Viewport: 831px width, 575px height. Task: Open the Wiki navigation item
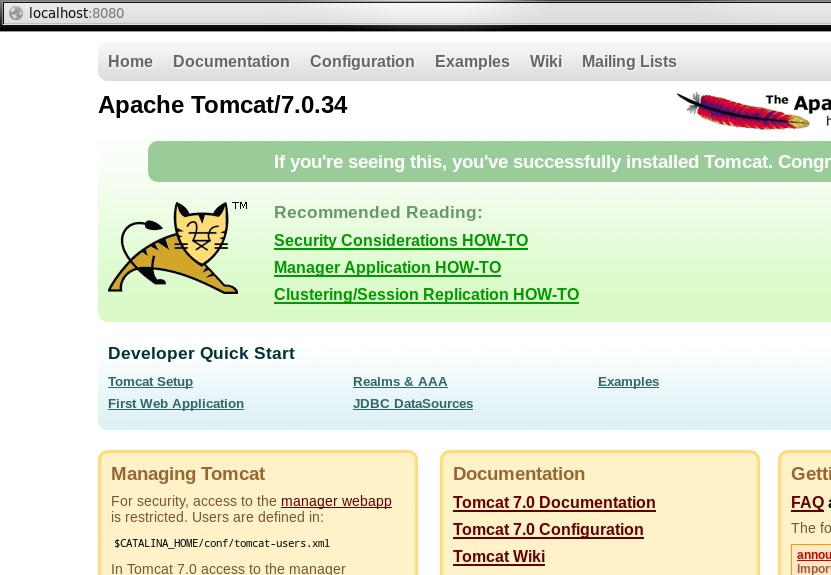[x=545, y=61]
